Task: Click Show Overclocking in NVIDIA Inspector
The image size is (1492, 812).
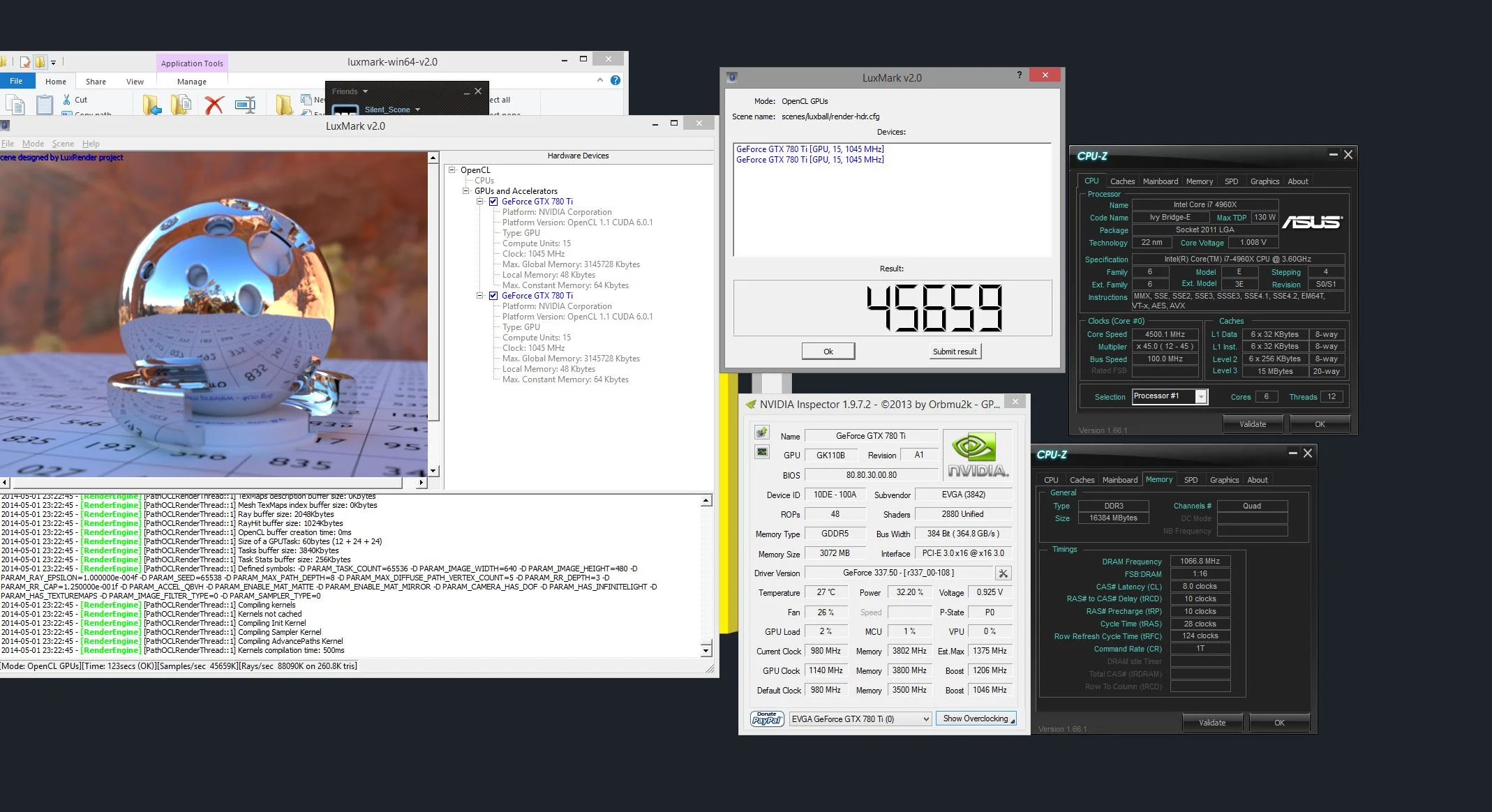Action: [976, 719]
